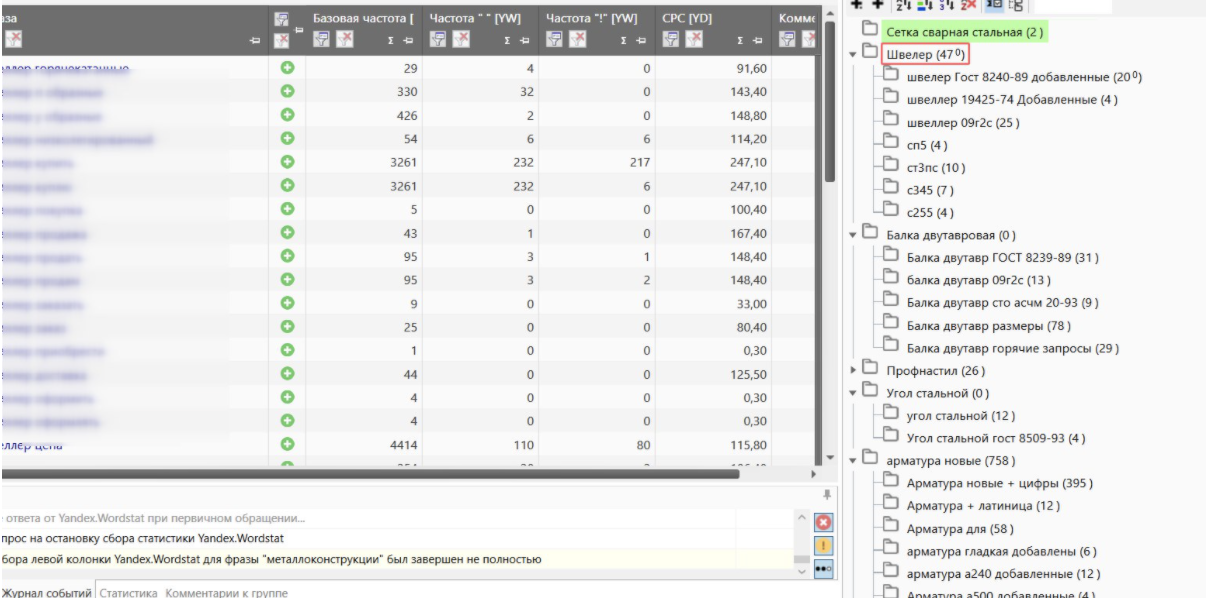Expand the Профнастил (26) group

coord(853,371)
